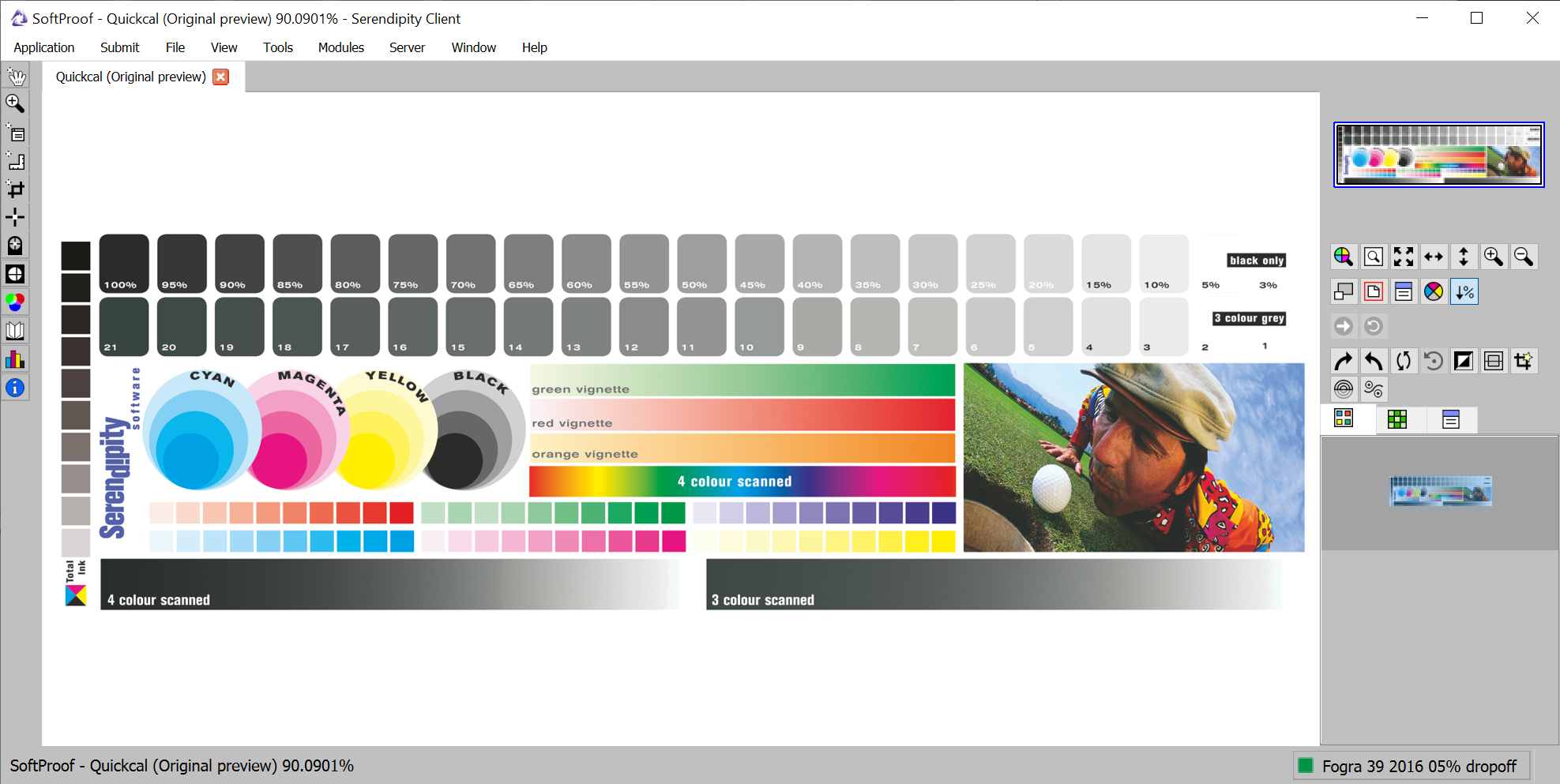Click the rotate counter-clockwise curved arrow
This screenshot has width=1560, height=784.
point(1374,362)
